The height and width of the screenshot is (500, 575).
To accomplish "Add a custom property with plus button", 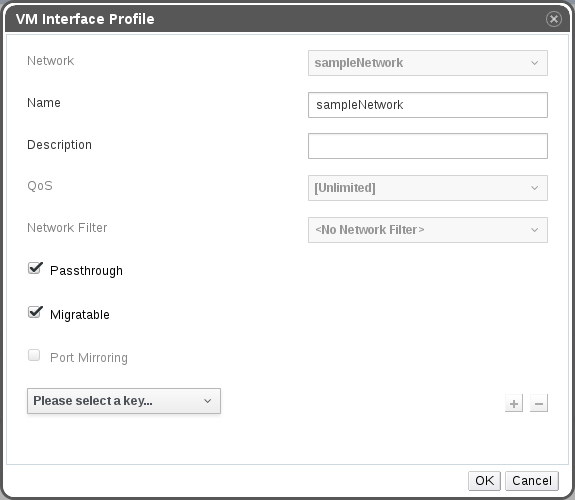I will click(x=514, y=404).
